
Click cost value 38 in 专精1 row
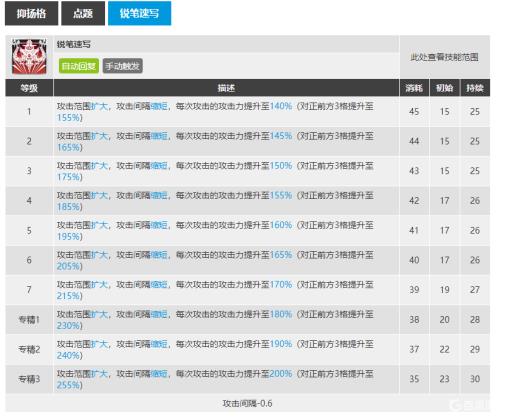tap(414, 320)
